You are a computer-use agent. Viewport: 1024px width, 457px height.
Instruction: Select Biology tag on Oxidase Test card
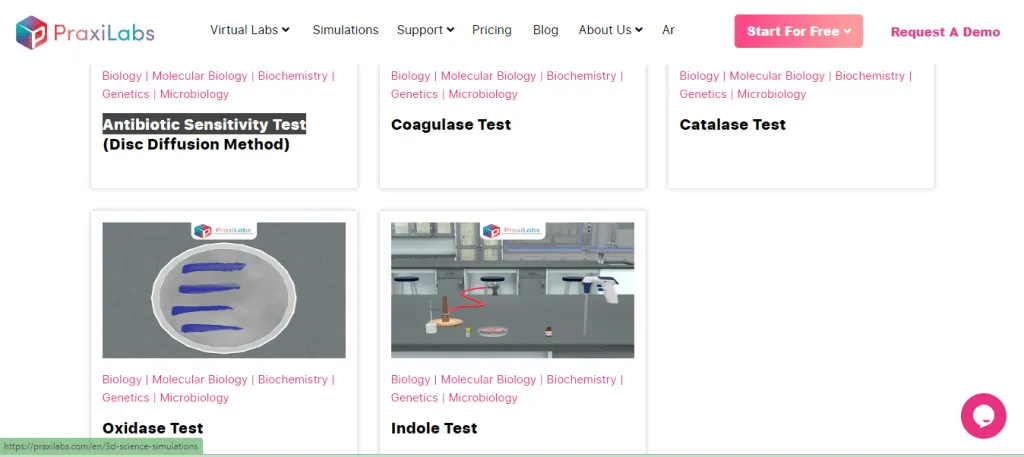tap(121, 379)
